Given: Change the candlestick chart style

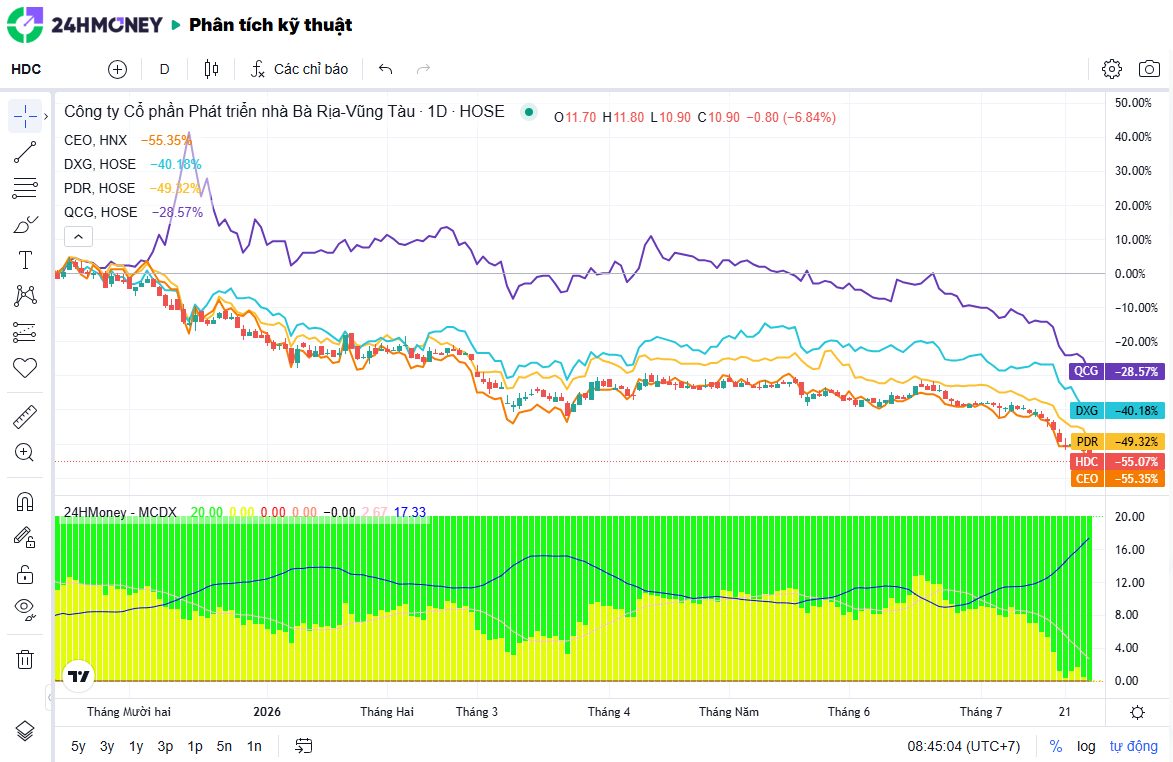Looking at the screenshot, I should pos(212,70).
